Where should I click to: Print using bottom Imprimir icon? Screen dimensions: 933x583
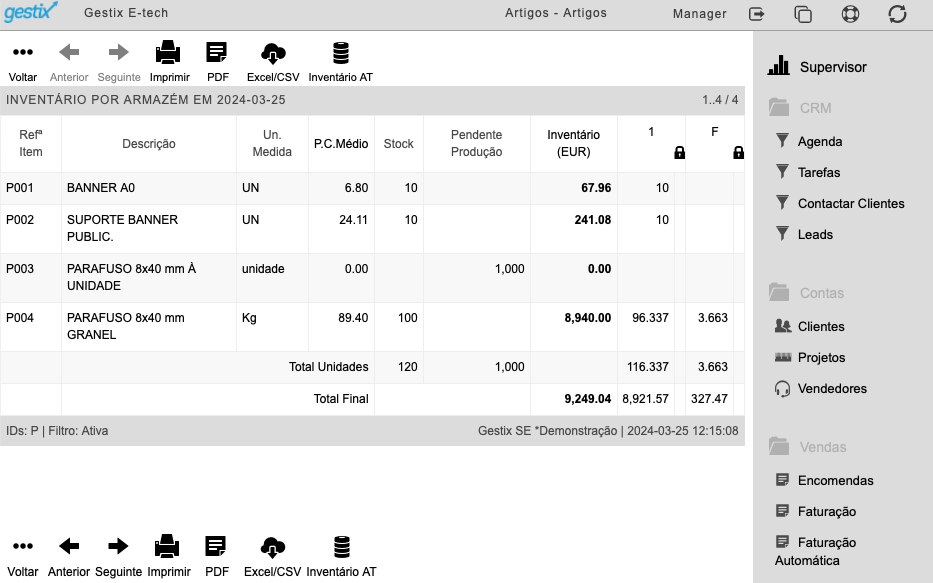click(x=167, y=546)
